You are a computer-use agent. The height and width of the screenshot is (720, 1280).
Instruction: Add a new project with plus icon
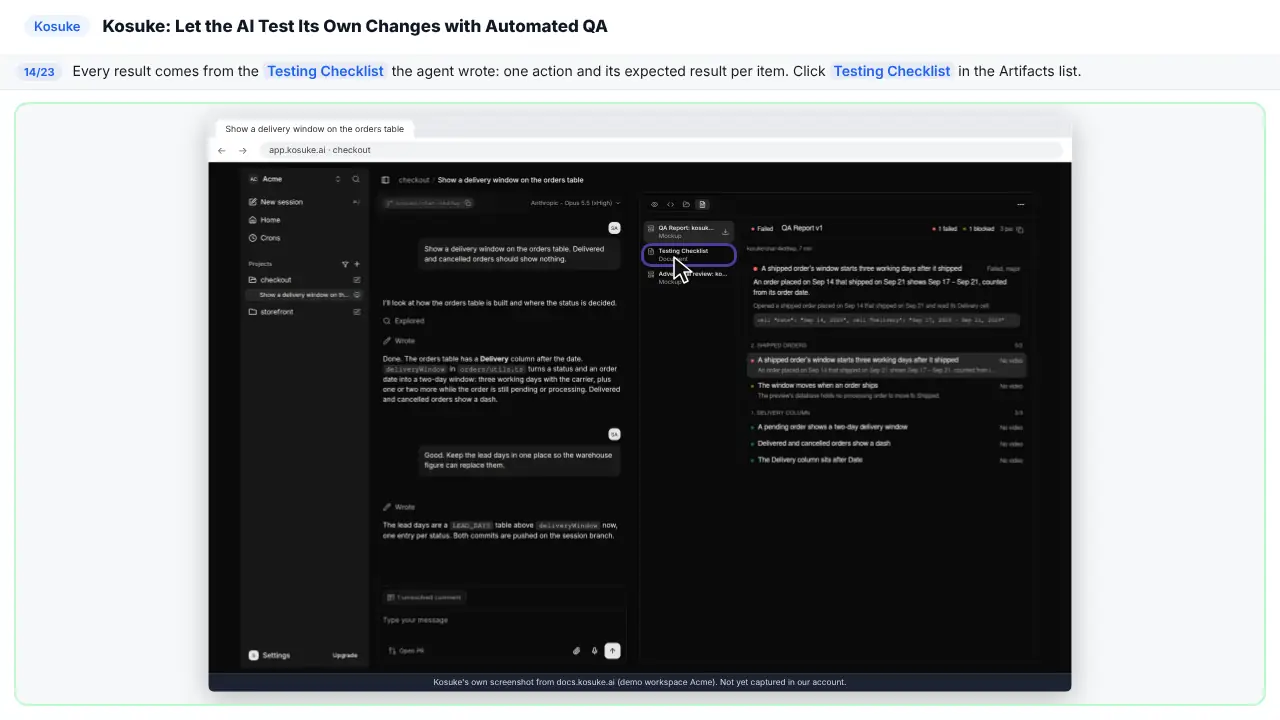(357, 264)
